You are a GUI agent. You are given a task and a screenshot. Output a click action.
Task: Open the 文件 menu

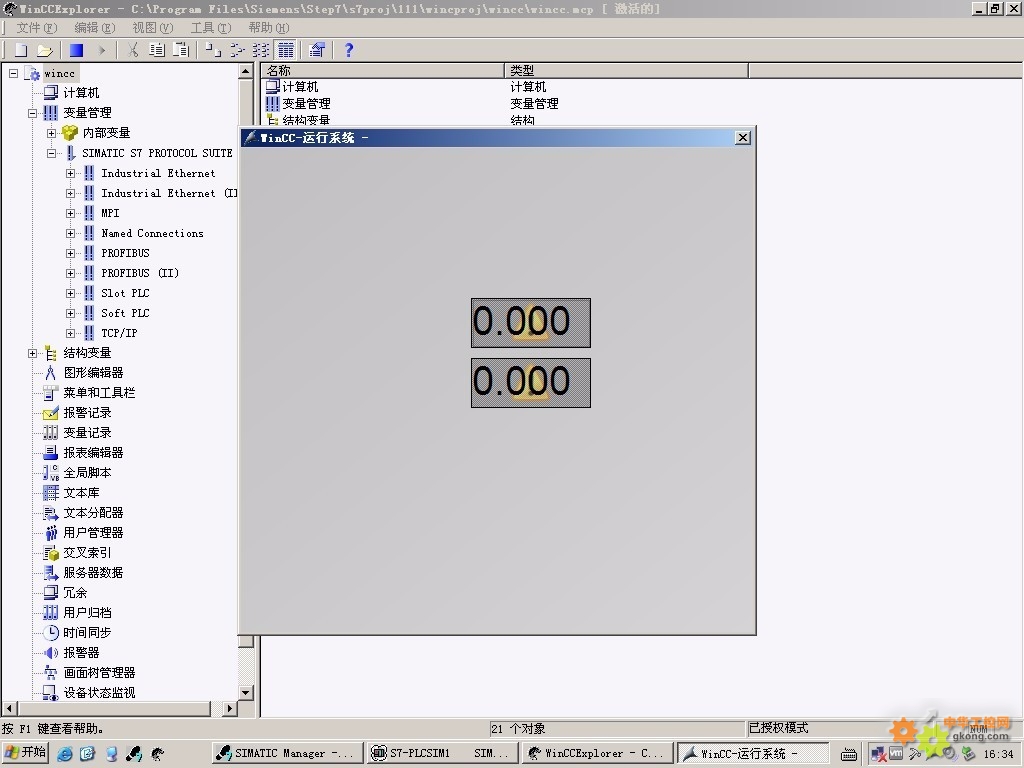pos(37,27)
